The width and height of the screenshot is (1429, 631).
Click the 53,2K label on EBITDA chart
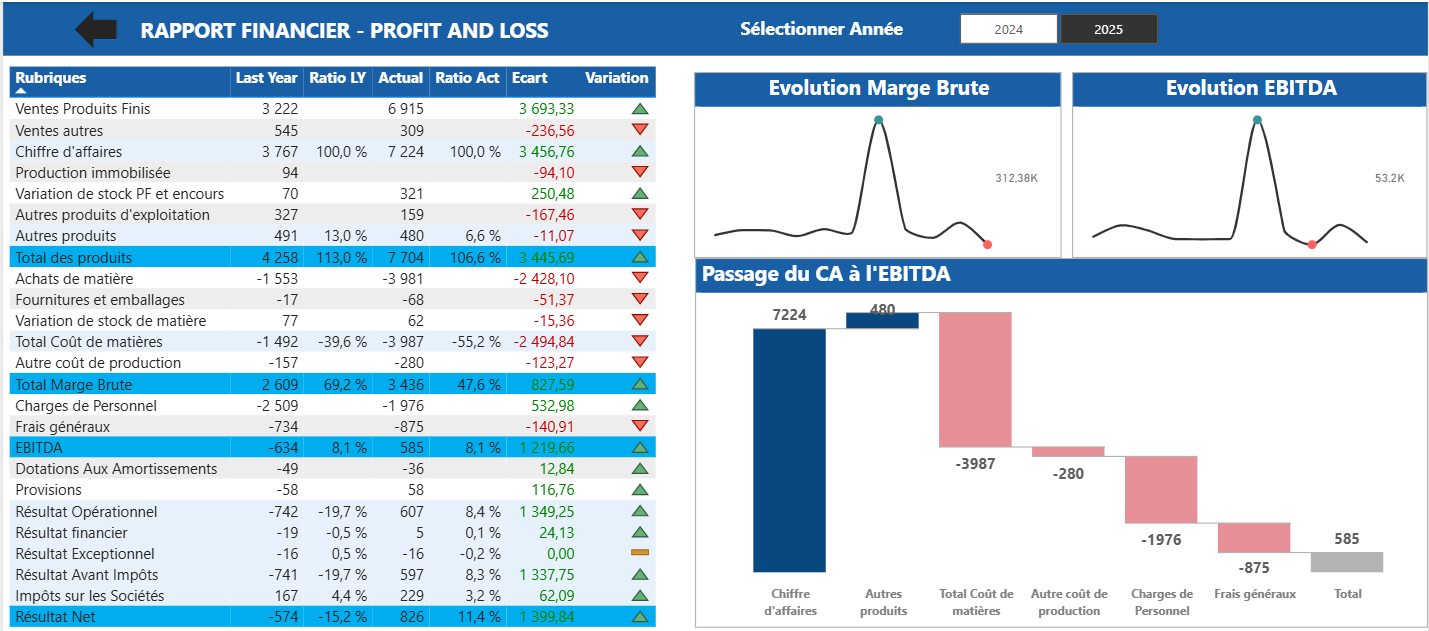tap(1390, 178)
